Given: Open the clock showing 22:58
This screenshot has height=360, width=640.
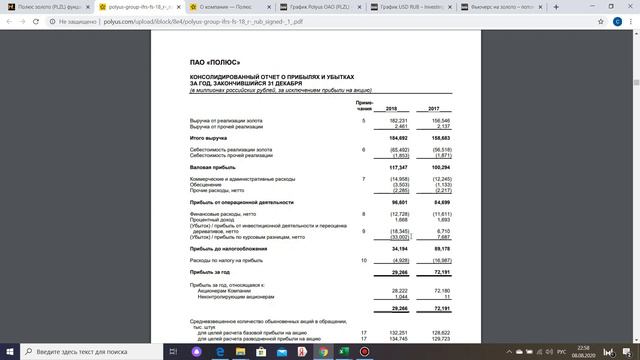Looking at the screenshot, I should [x=583, y=351].
